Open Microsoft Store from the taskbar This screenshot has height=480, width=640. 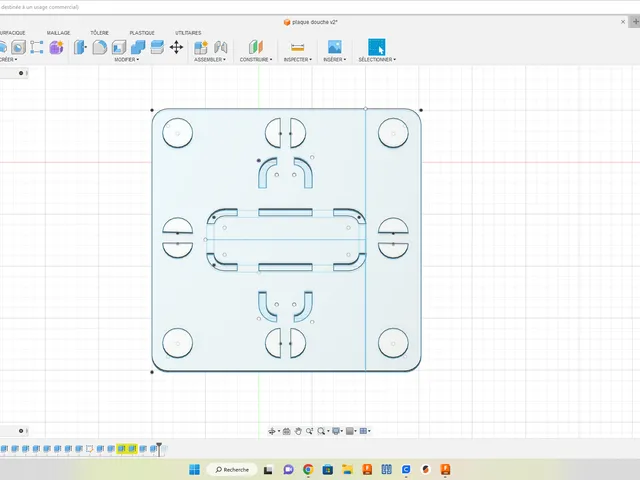coord(327,470)
